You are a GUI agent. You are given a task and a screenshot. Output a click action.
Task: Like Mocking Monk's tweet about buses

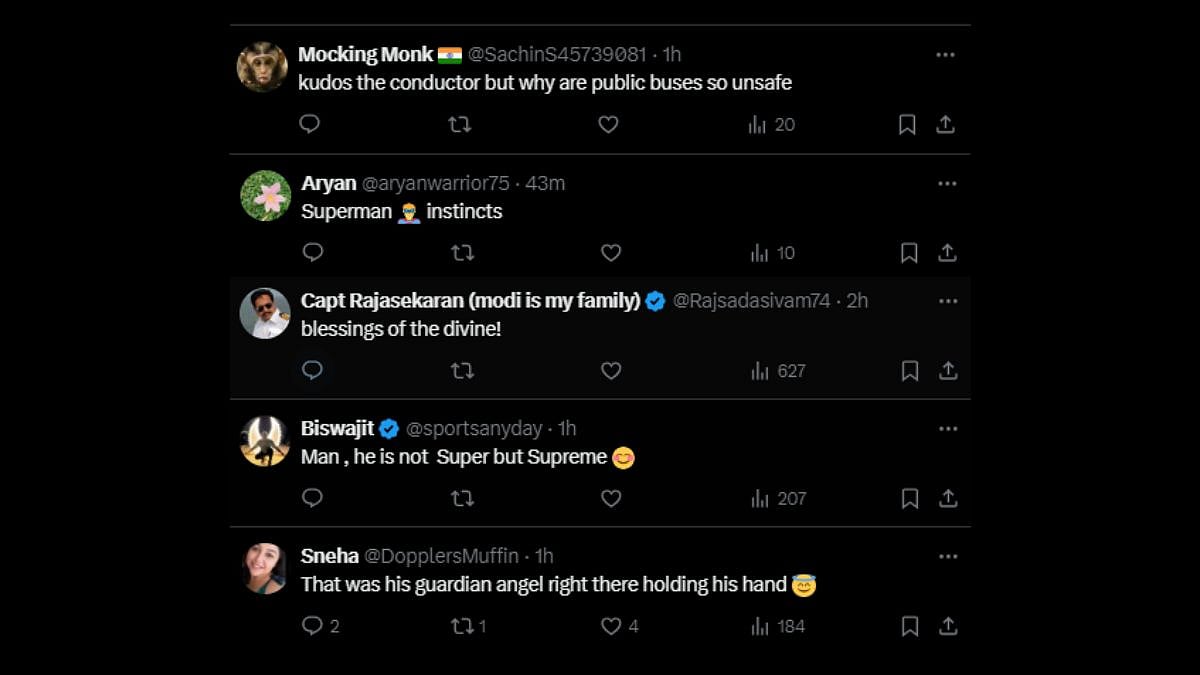pyautogui.click(x=608, y=124)
